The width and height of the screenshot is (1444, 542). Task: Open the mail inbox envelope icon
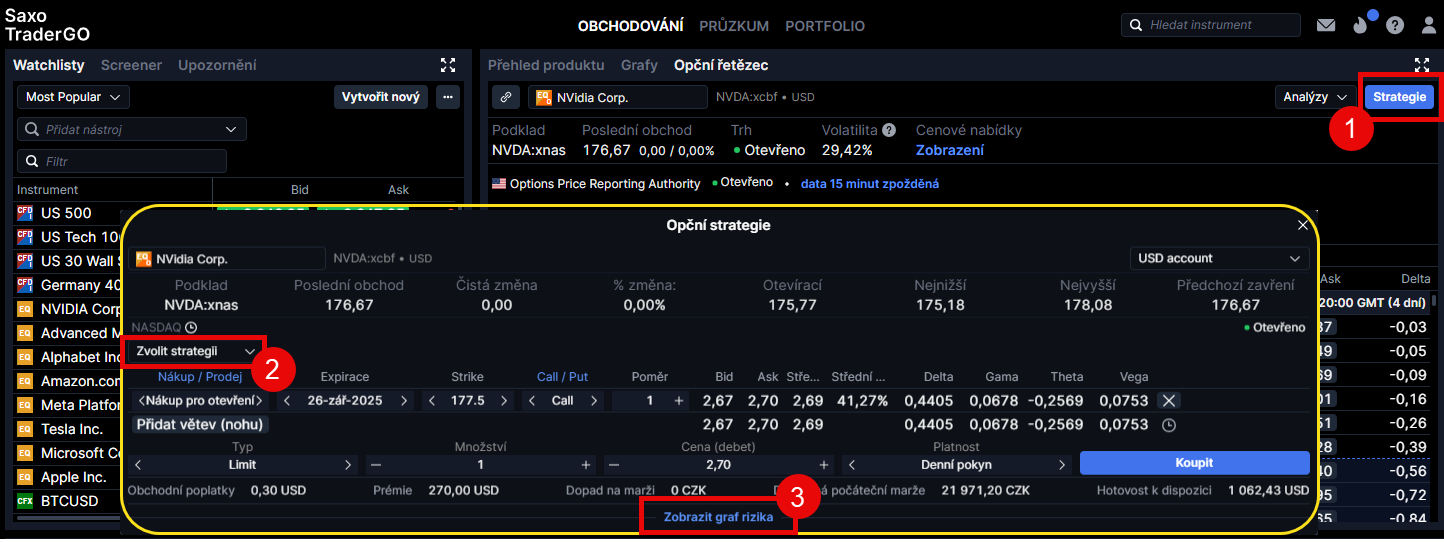pyautogui.click(x=1326, y=26)
